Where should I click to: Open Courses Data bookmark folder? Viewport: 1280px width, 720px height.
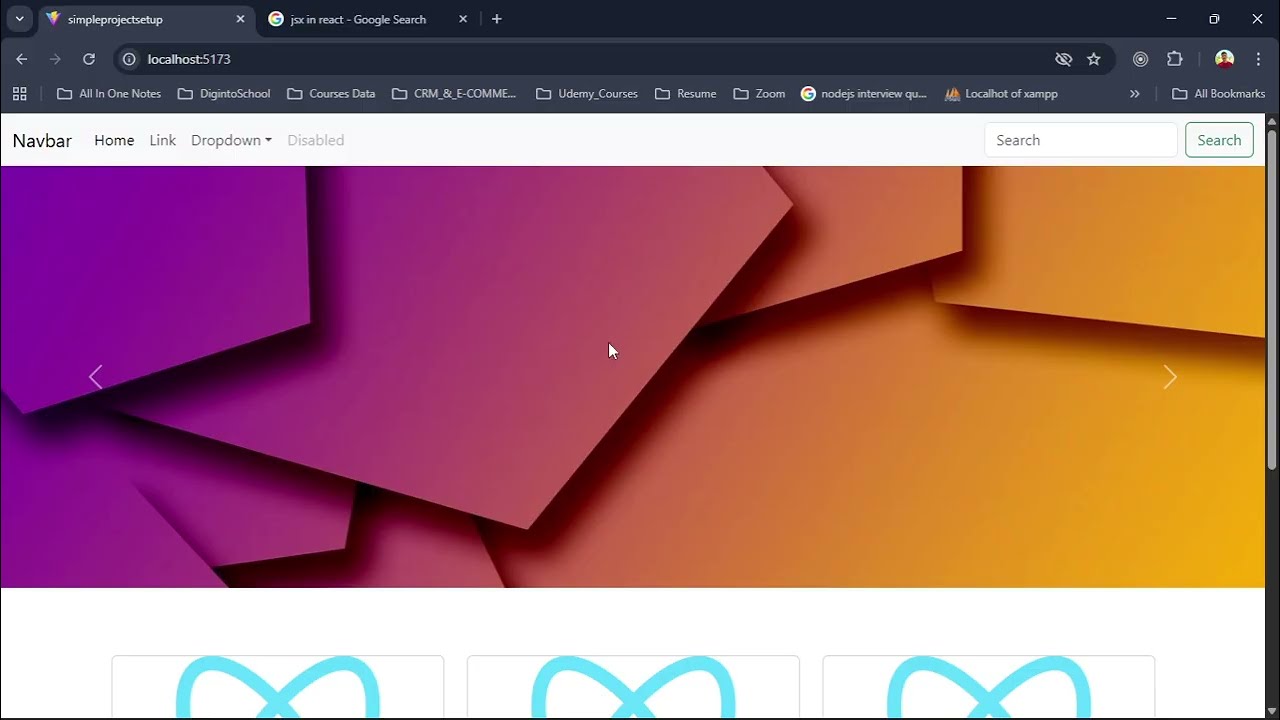click(x=331, y=93)
